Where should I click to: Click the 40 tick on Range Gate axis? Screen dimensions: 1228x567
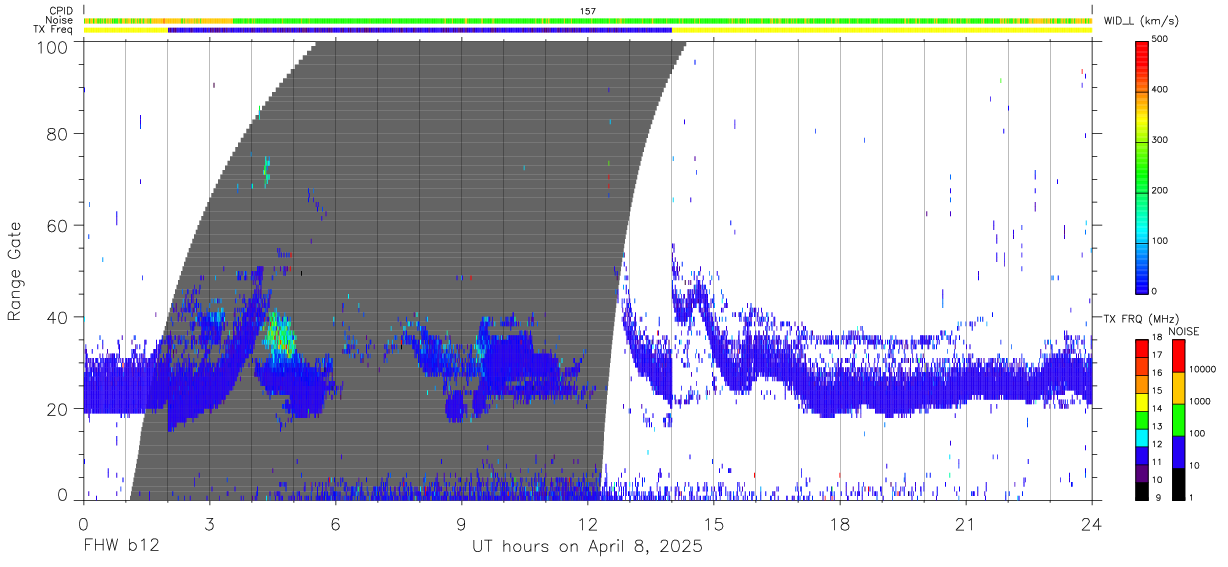(x=59, y=317)
